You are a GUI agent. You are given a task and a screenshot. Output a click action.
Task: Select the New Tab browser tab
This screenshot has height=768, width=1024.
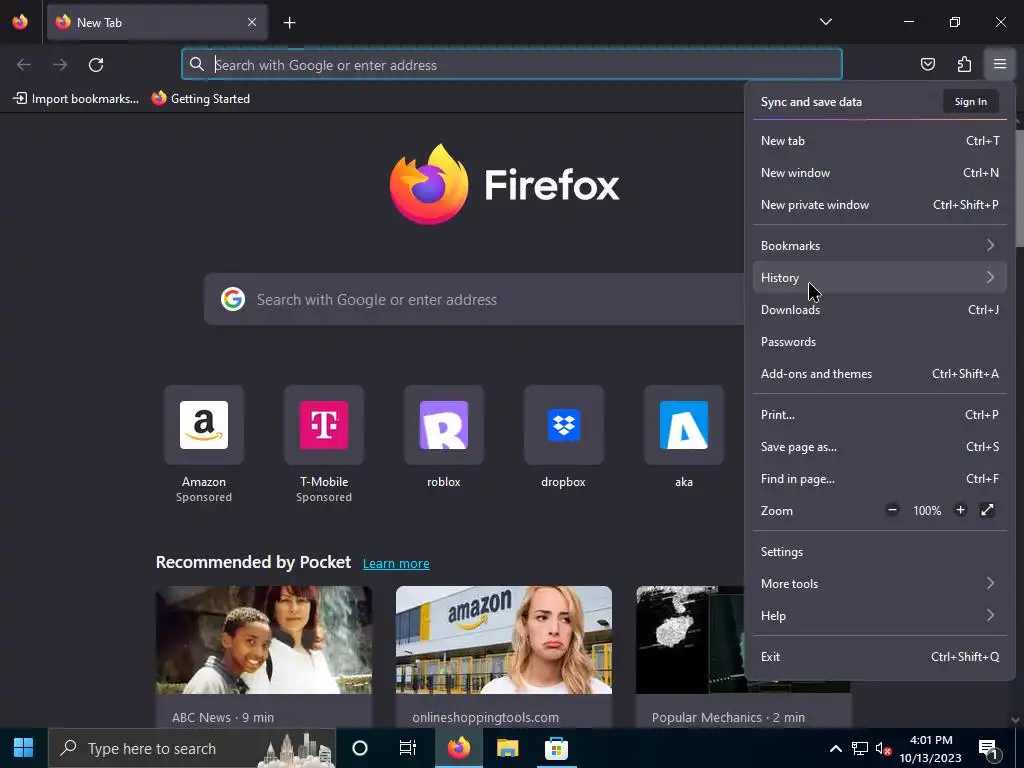pyautogui.click(x=157, y=22)
